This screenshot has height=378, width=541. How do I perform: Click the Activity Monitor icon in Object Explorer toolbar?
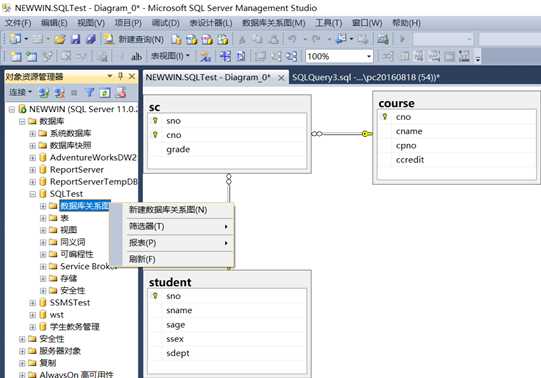pyautogui.click(x=121, y=92)
